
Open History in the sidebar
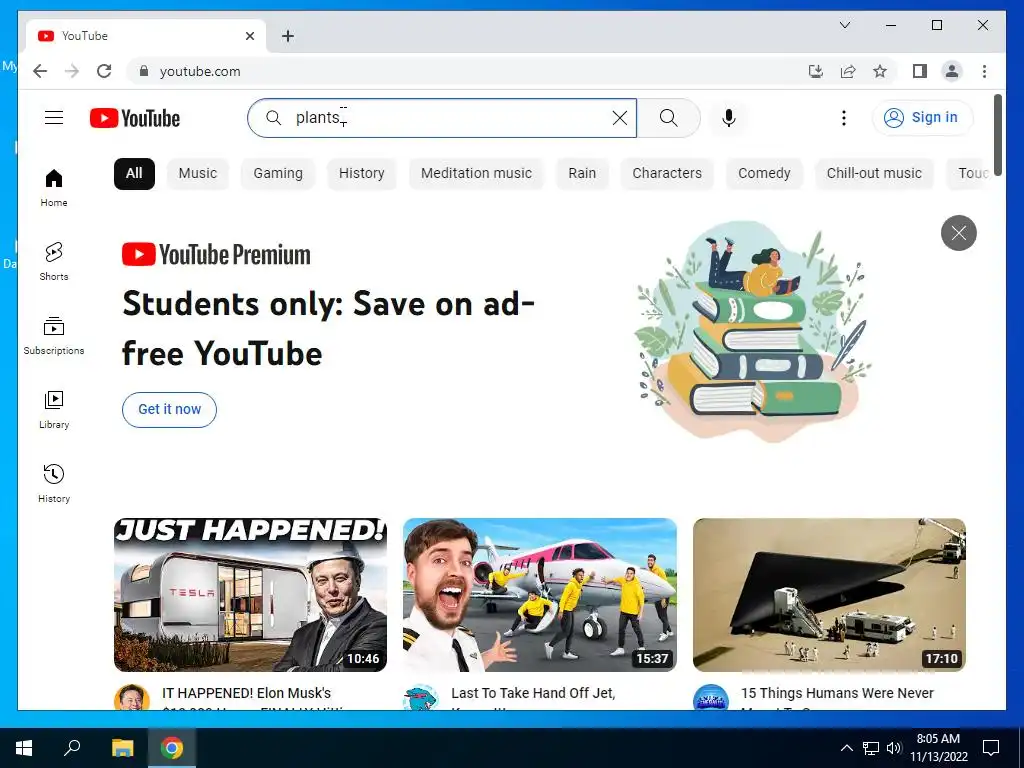pos(54,483)
